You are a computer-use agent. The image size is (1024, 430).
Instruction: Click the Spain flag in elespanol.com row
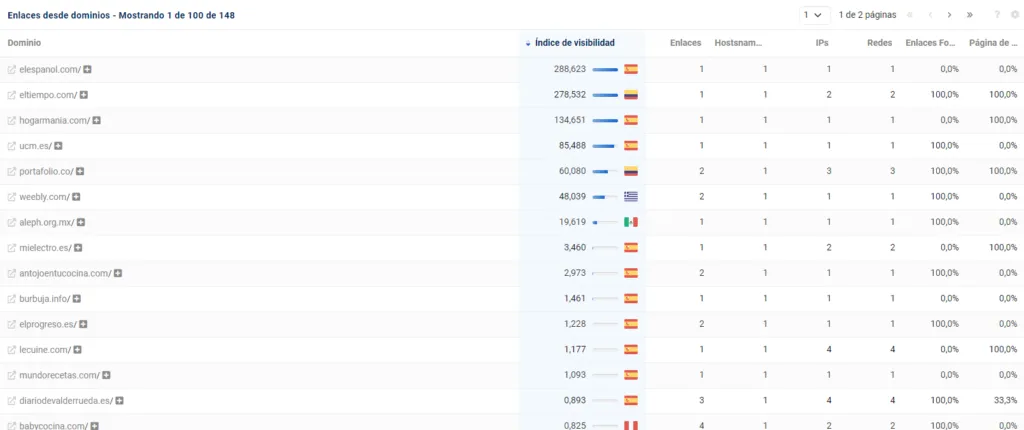pos(631,69)
